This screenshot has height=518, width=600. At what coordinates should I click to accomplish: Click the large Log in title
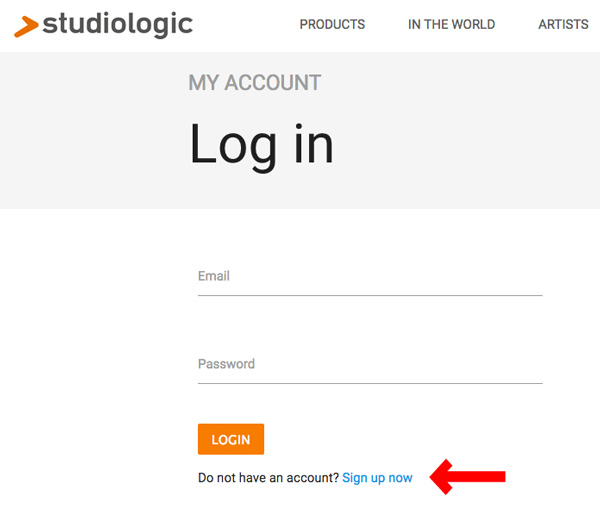(261, 145)
